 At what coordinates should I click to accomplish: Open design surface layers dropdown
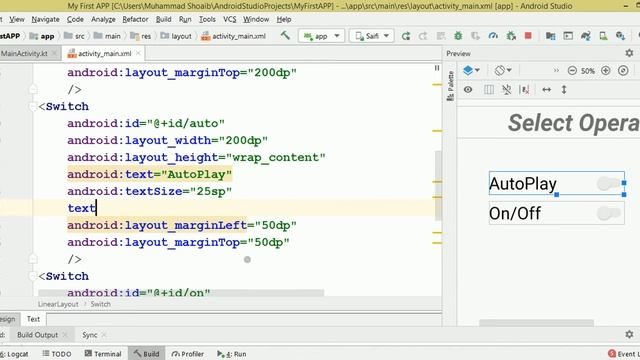click(471, 70)
